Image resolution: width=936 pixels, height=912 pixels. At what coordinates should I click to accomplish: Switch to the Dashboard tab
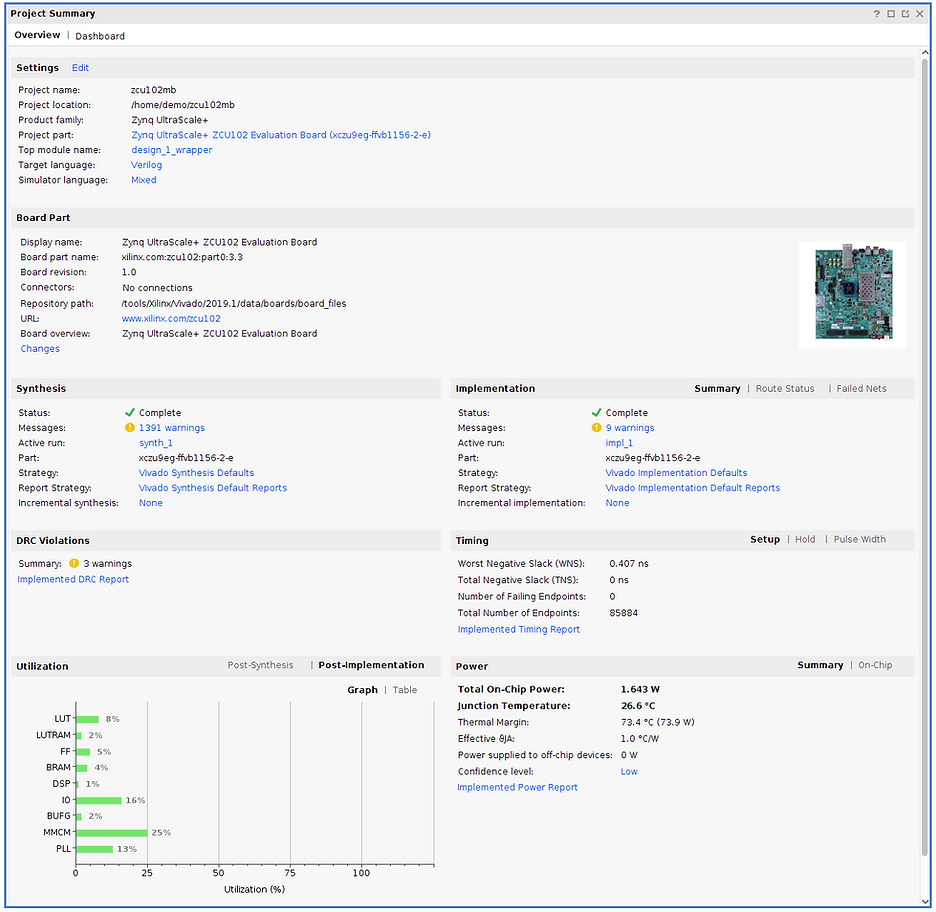(100, 35)
